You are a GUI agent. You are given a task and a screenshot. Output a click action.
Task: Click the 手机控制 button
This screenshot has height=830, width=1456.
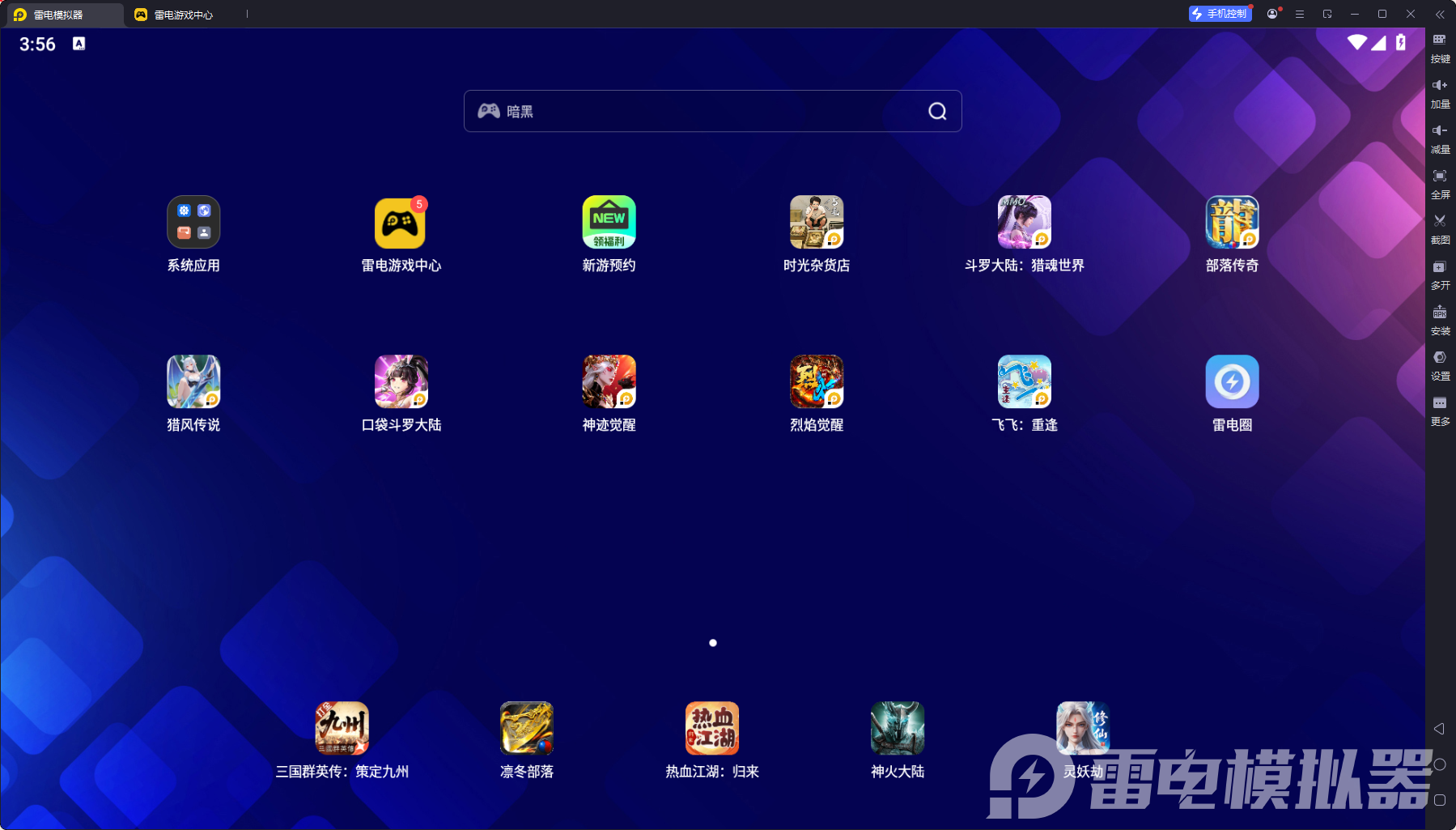[x=1220, y=14]
